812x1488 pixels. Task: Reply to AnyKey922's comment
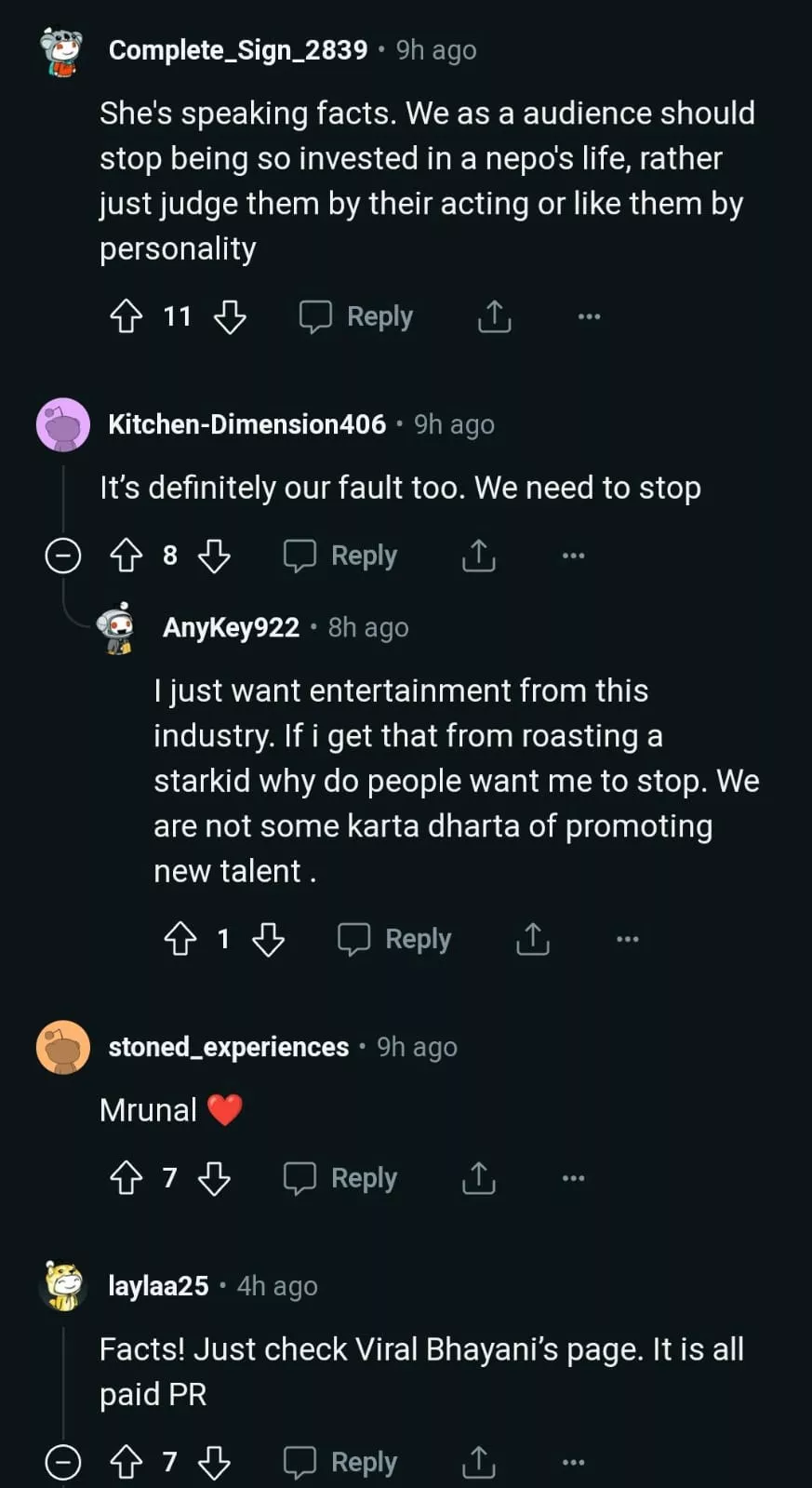tap(395, 939)
